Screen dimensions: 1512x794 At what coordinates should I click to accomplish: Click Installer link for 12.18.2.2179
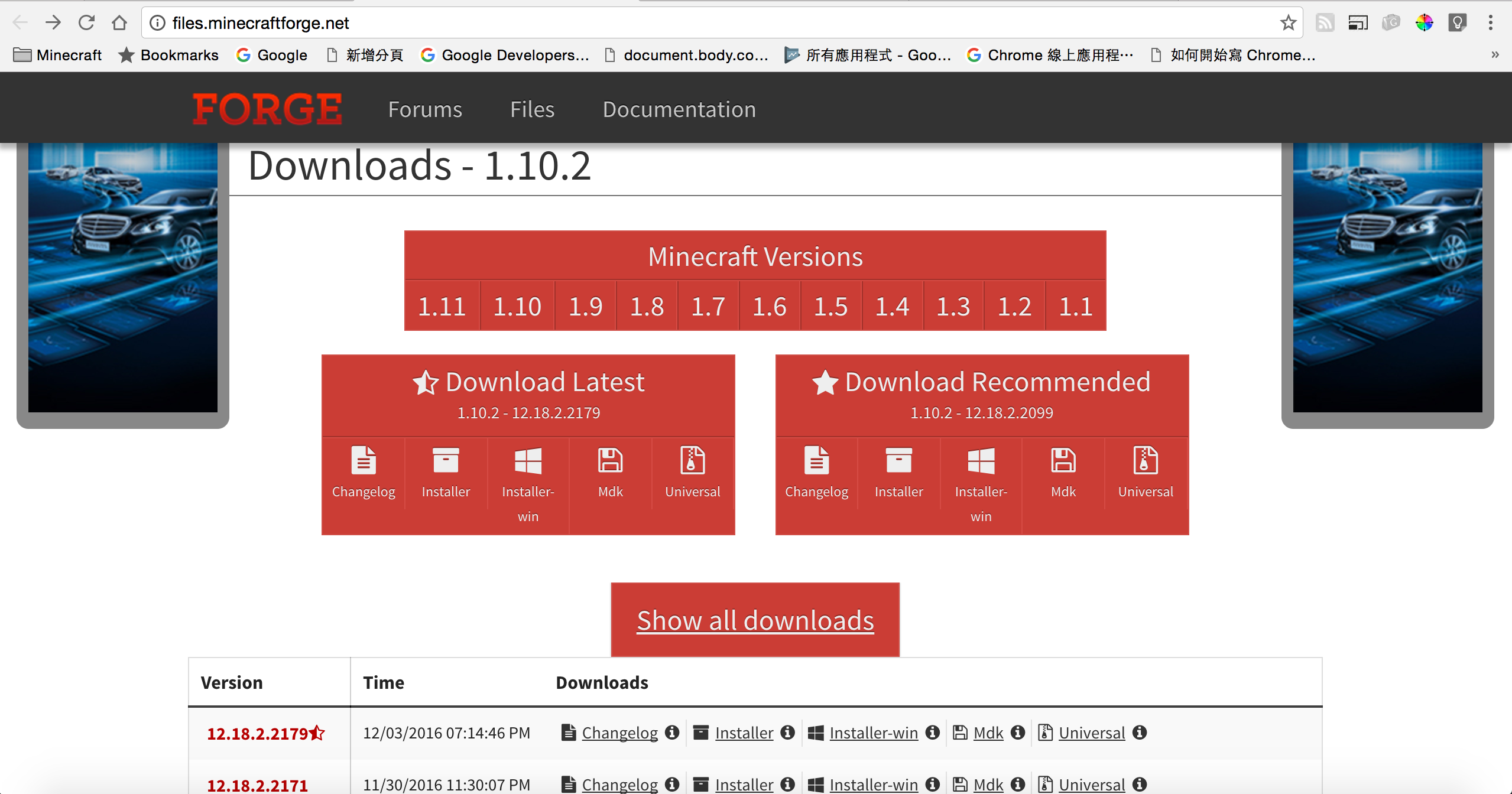tap(744, 733)
